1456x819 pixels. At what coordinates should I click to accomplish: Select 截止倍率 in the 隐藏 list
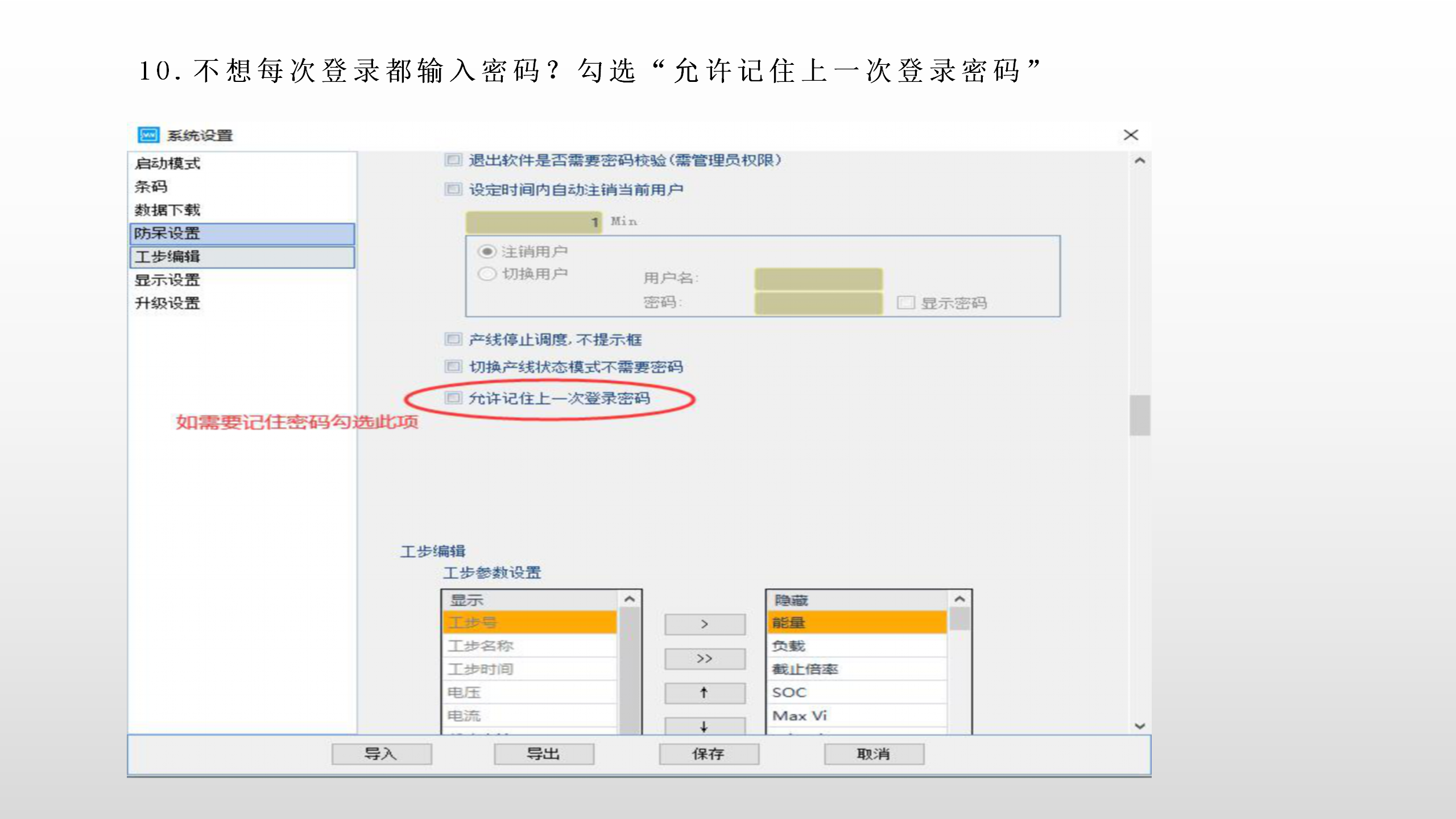pyautogui.click(x=857, y=669)
